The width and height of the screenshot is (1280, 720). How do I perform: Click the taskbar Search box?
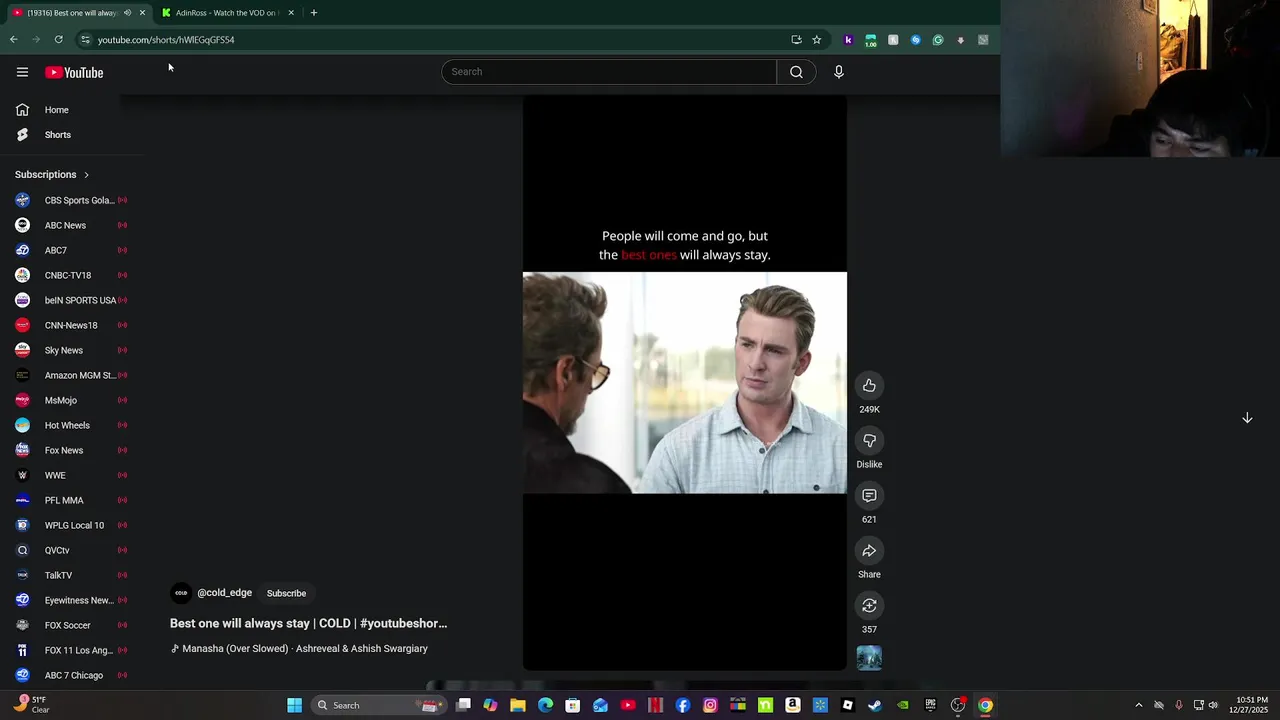point(380,705)
